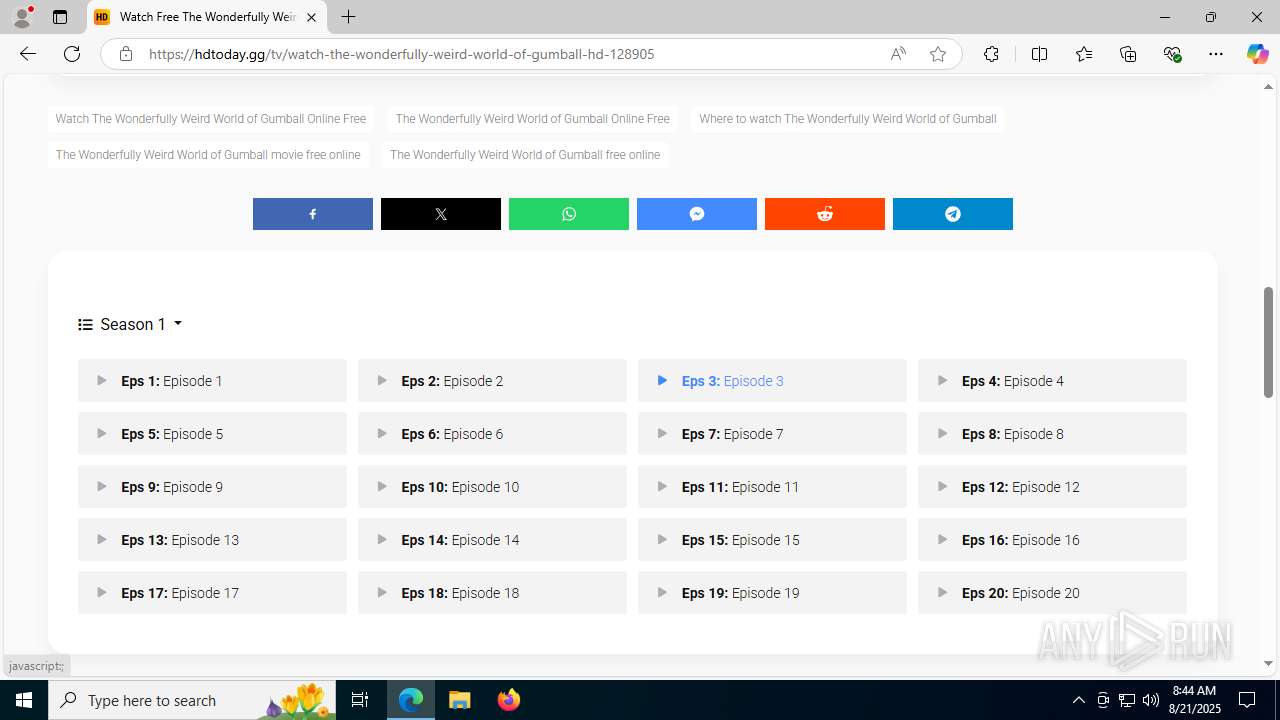
Task: Show hidden system tray icons
Action: tap(1078, 700)
